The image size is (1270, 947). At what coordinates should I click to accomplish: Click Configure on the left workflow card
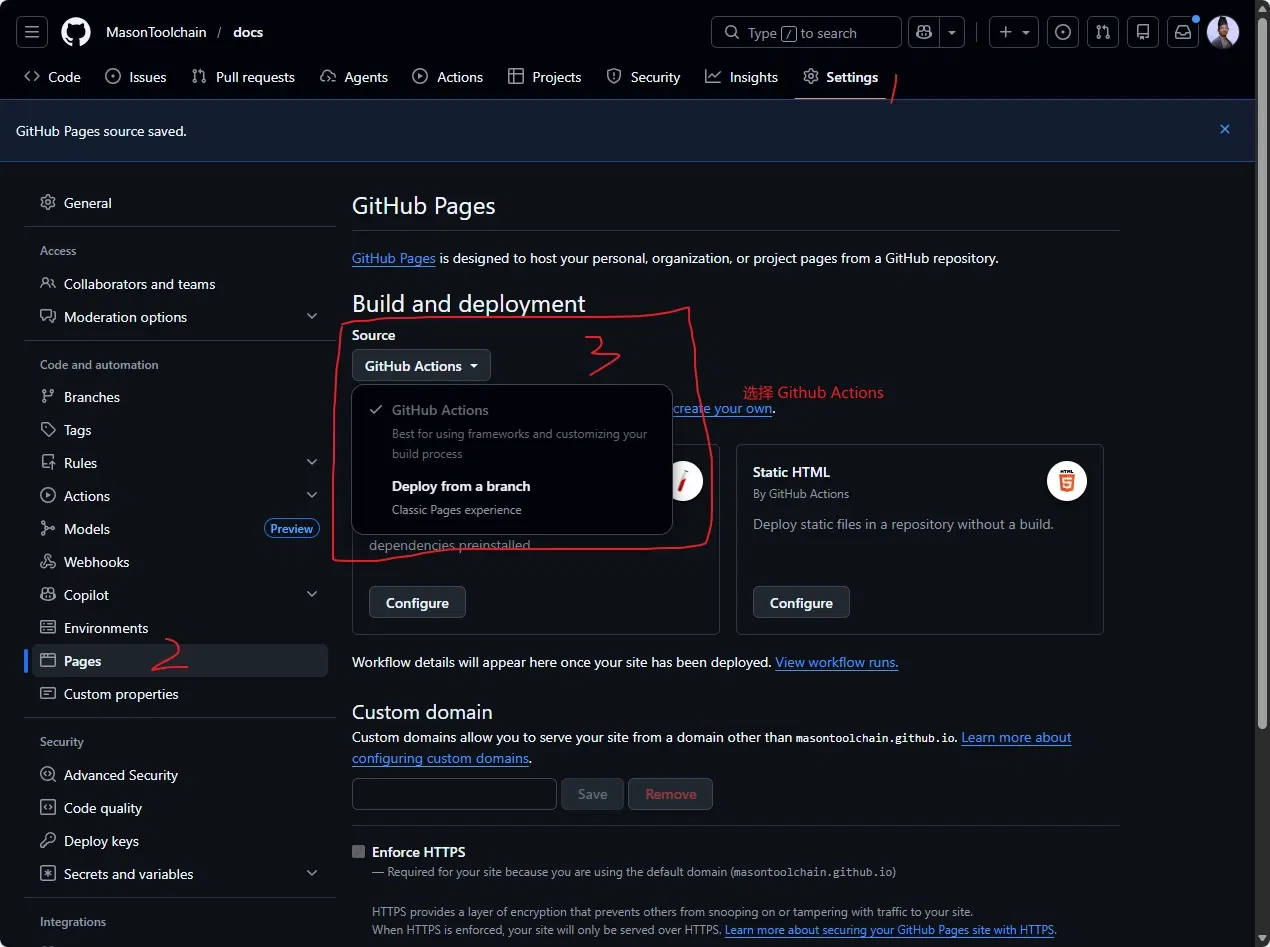[x=417, y=603]
